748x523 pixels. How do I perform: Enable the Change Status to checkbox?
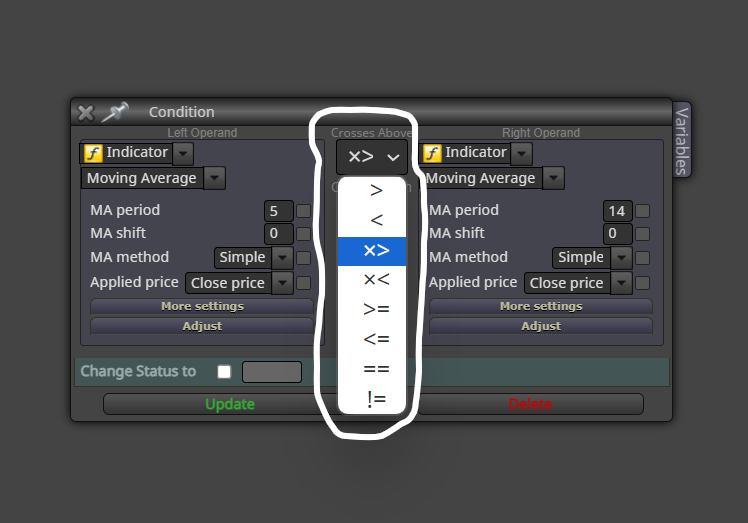(224, 372)
